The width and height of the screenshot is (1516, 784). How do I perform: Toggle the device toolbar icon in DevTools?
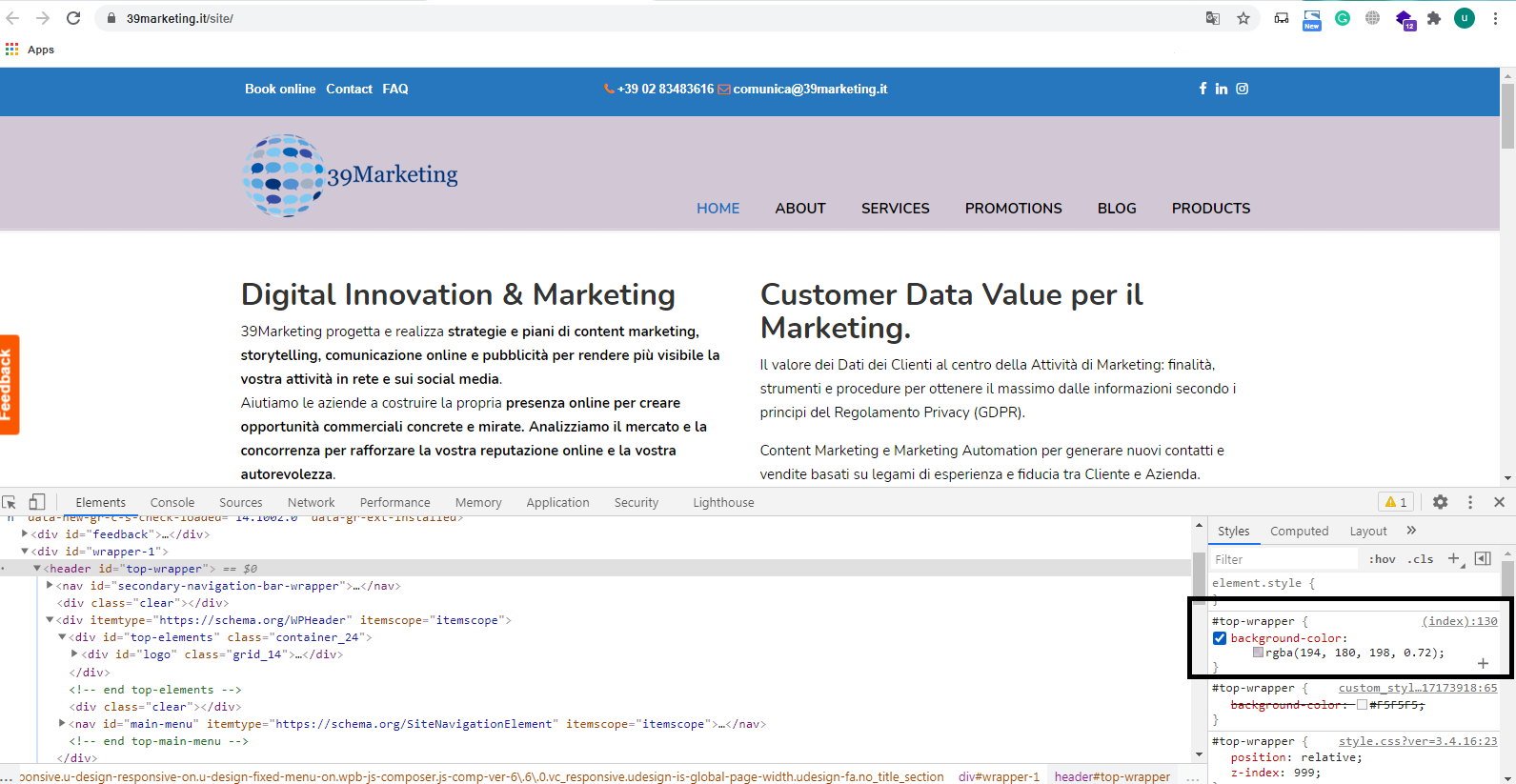(x=37, y=502)
